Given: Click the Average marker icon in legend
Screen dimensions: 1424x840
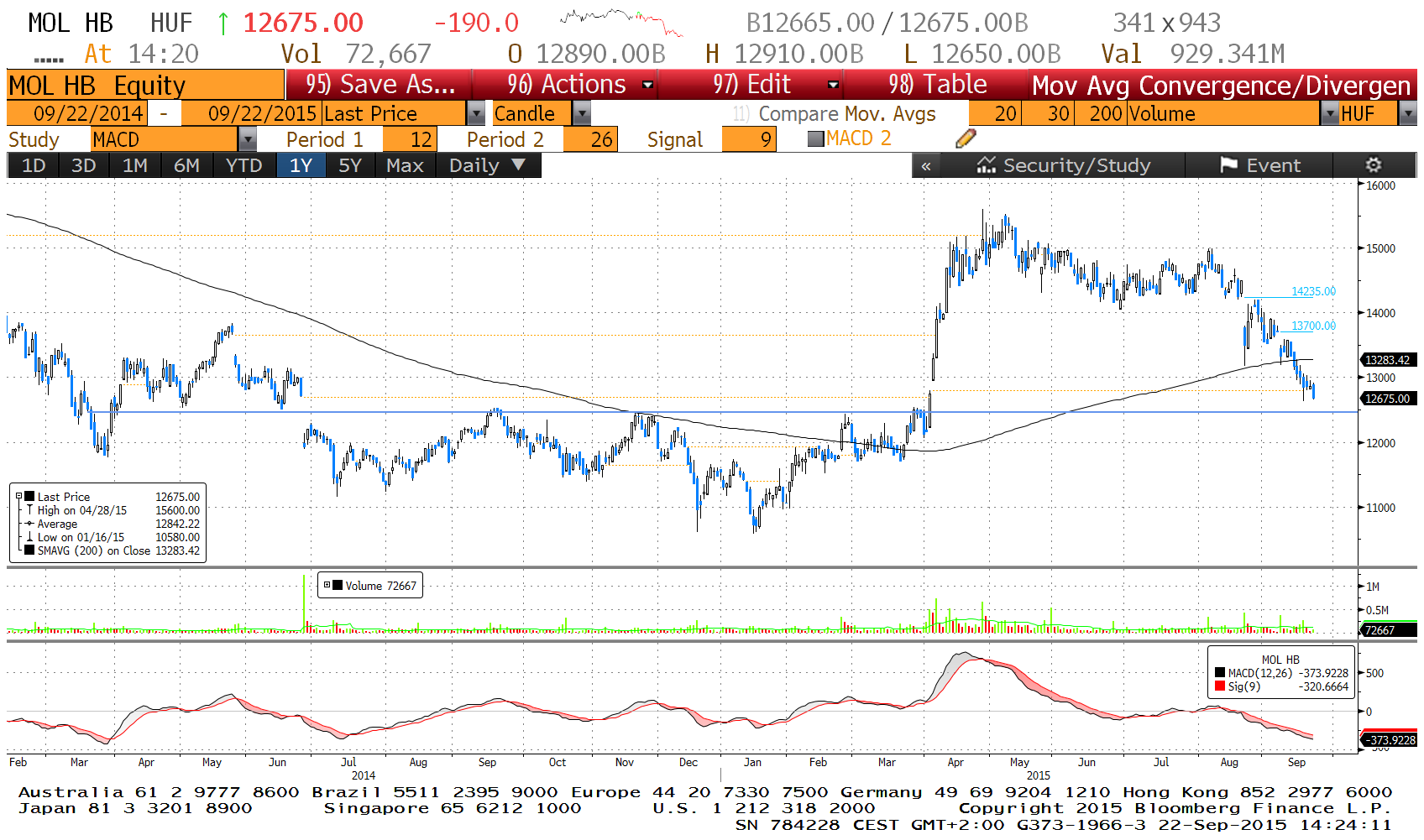Looking at the screenshot, I should (29, 524).
